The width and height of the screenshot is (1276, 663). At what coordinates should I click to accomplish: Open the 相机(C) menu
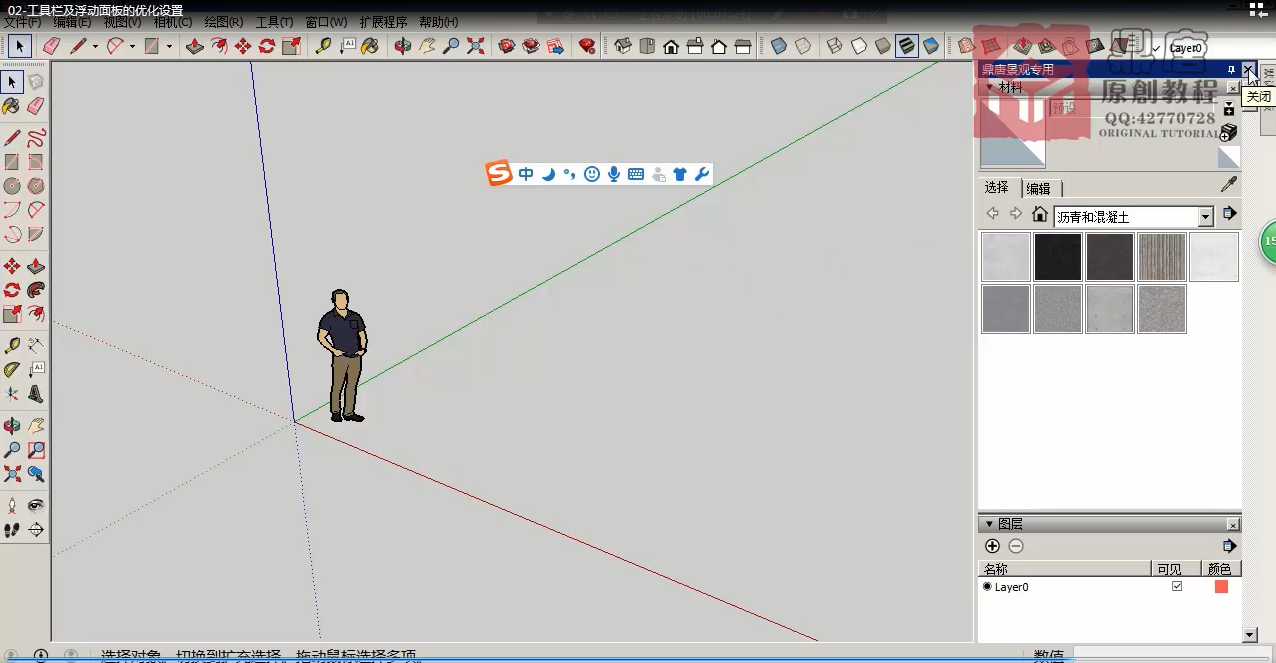(173, 22)
